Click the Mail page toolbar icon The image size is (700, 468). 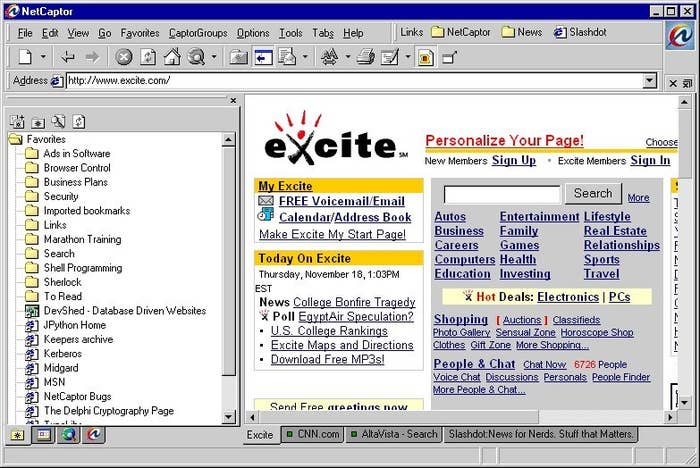287,57
